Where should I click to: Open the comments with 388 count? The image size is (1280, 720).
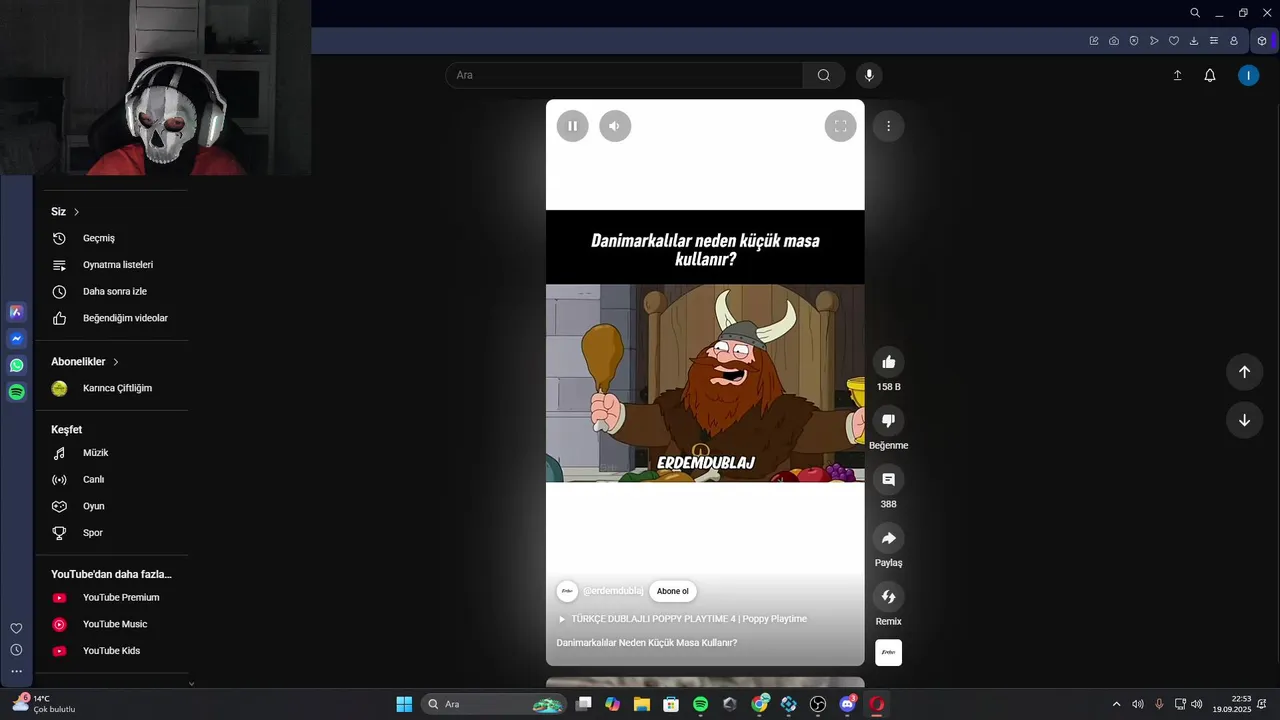pos(888,480)
